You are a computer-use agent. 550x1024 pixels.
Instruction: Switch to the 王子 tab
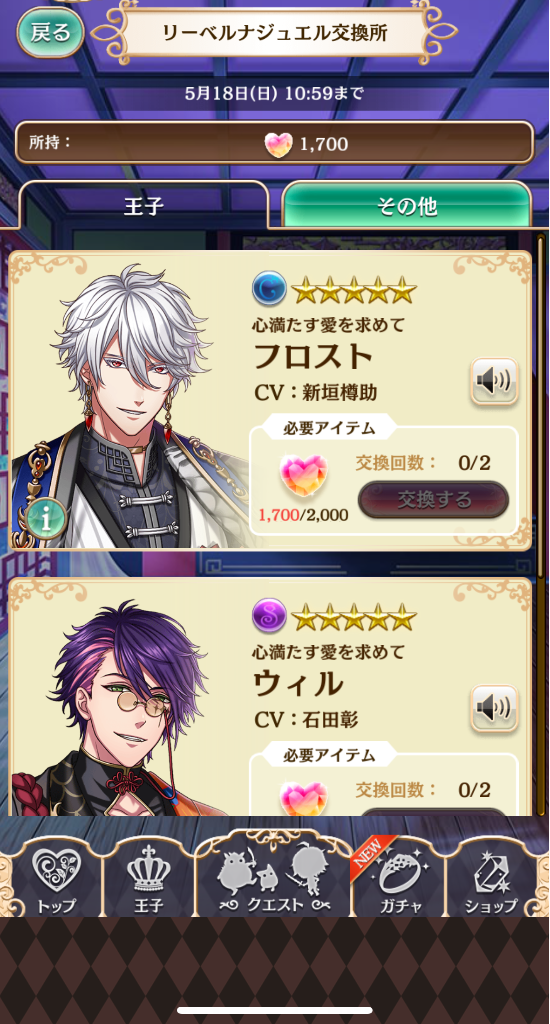point(144,205)
